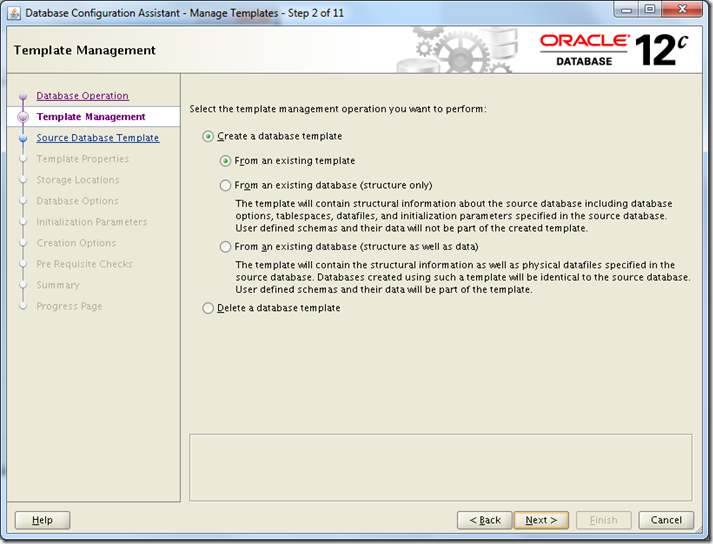Select existing database structure as well as data
Image resolution: width=713 pixels, height=544 pixels.
coord(349,247)
